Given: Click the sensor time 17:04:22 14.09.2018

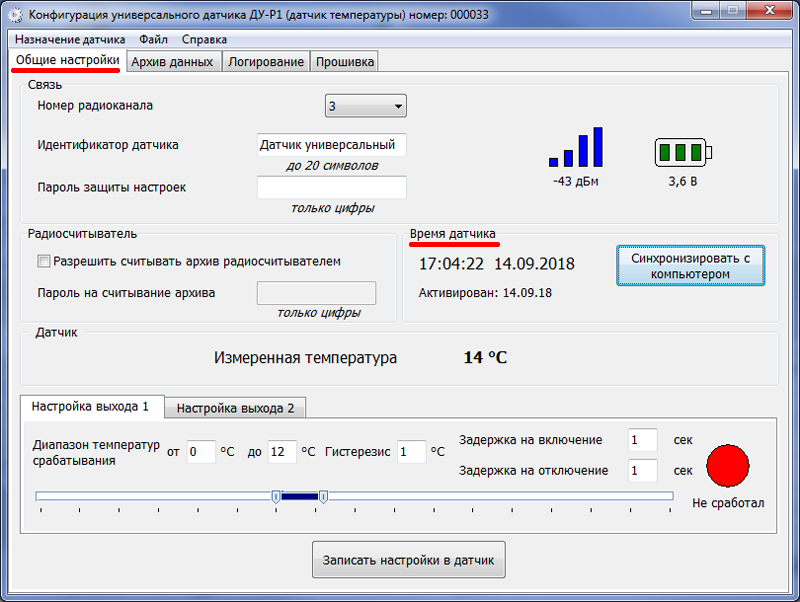Looking at the screenshot, I should click(x=496, y=264).
